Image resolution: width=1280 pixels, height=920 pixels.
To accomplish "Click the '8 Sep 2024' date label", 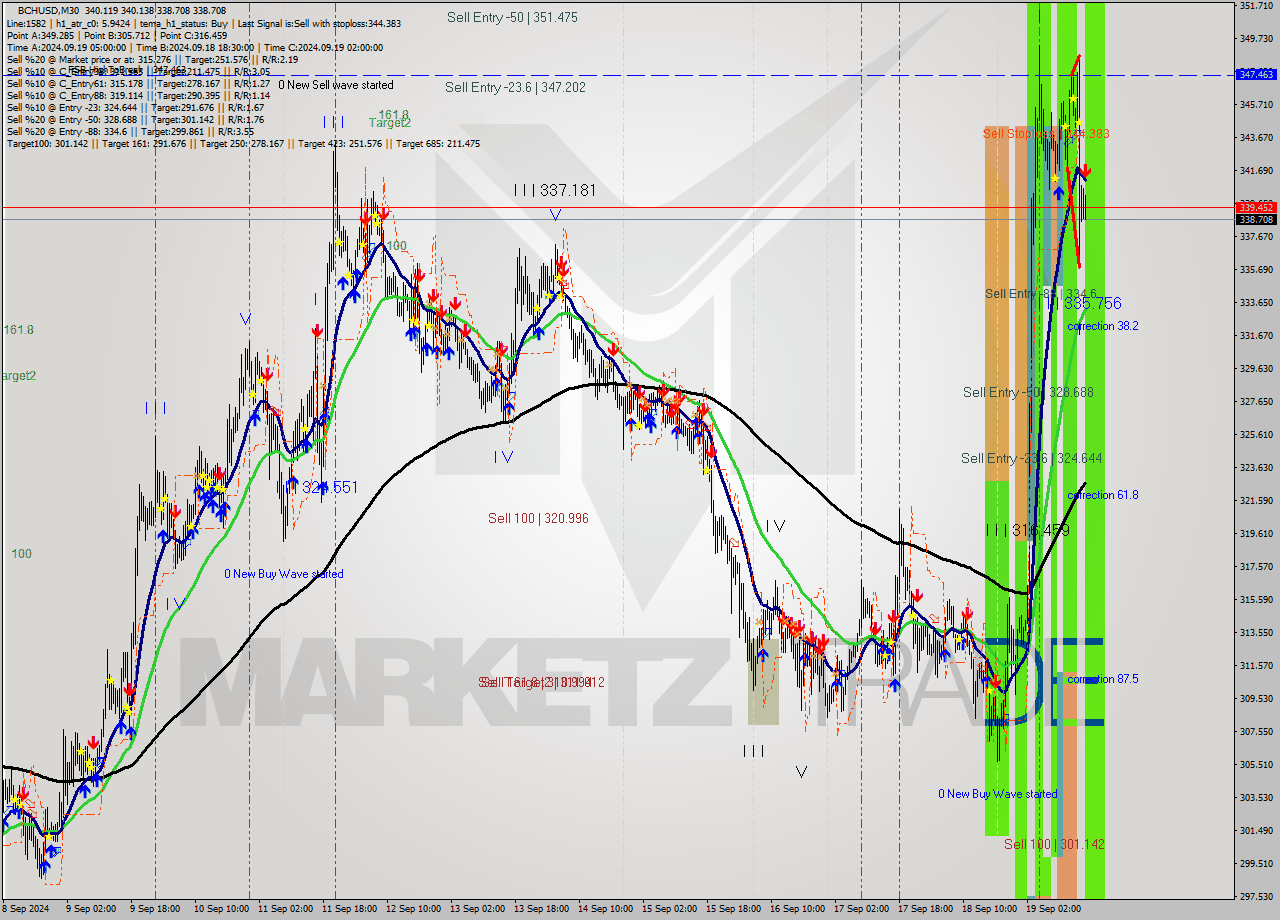I will coord(27,909).
